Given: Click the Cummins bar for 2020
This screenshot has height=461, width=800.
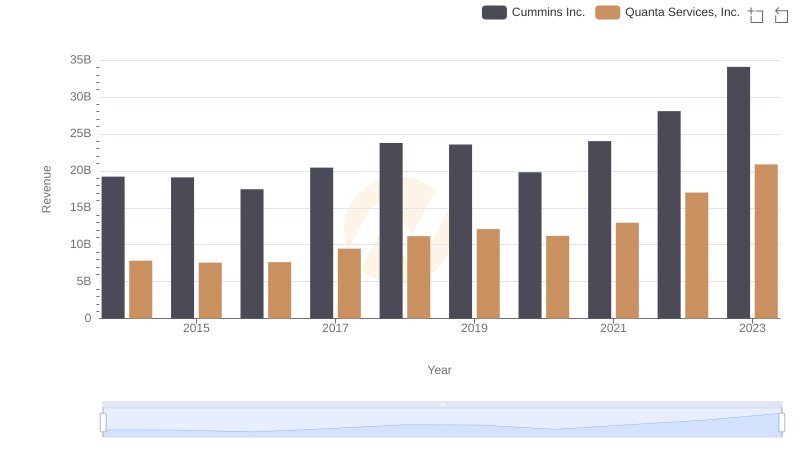Looking at the screenshot, I should pos(530,245).
